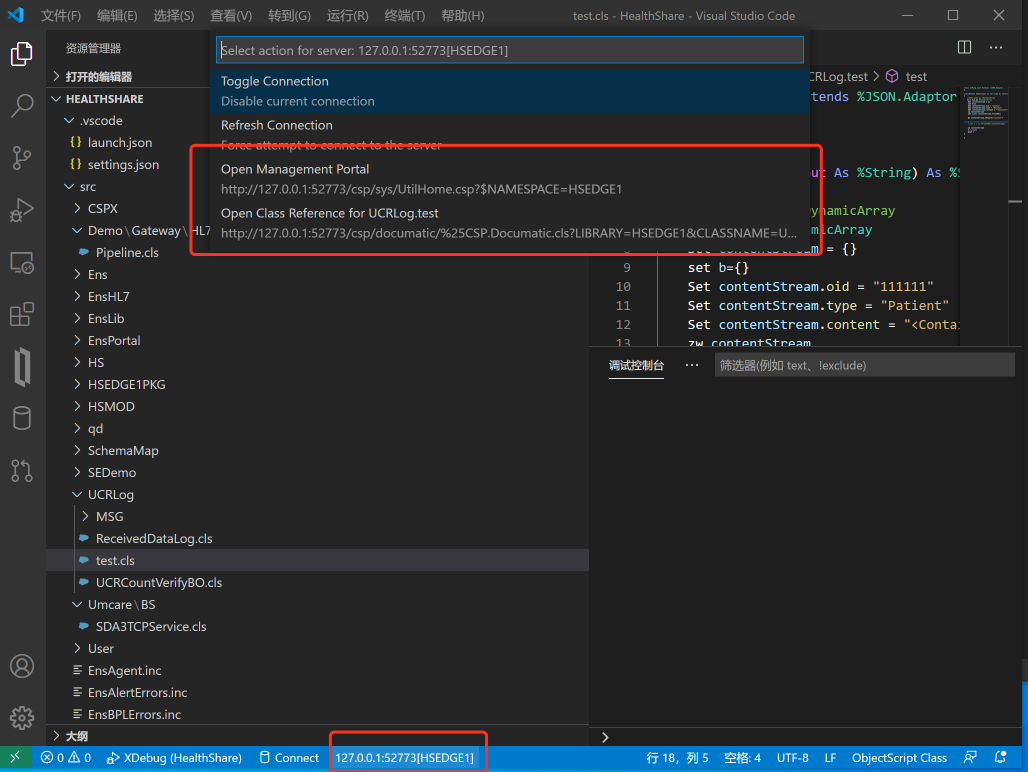This screenshot has height=772, width=1028.
Task: Focus the debug console filter field
Action: 864,365
